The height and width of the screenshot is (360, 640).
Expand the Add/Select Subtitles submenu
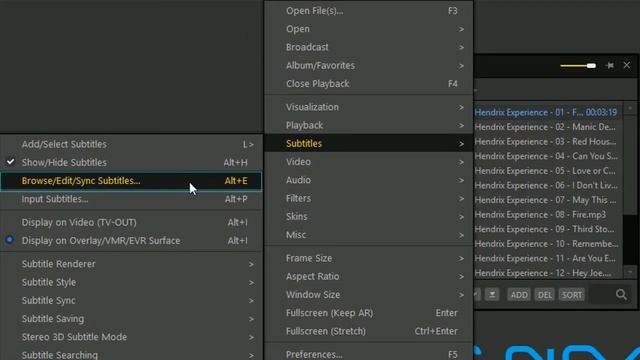coord(131,144)
